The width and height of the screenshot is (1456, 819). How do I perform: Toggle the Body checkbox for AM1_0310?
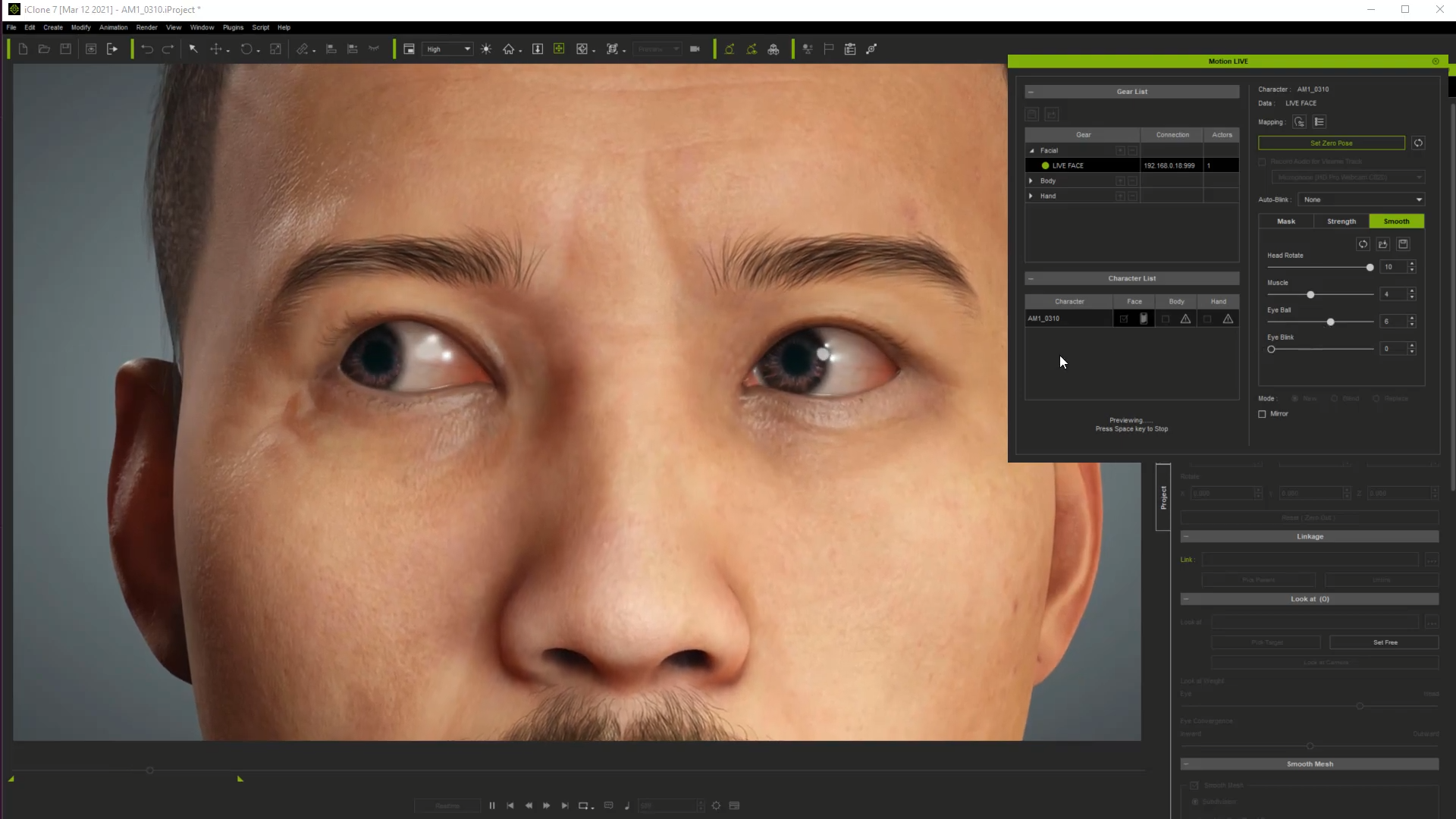1166,319
